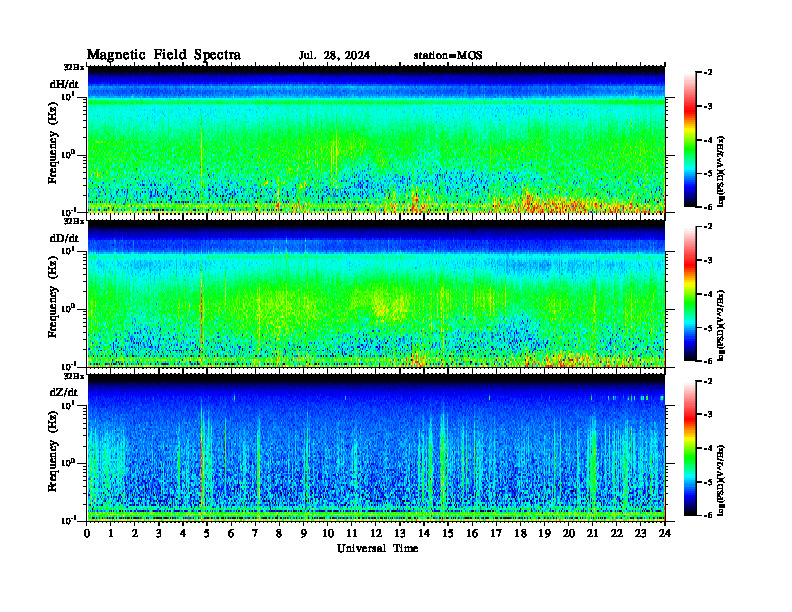
Task: Click the "dH/dt" panel label
Action: point(64,84)
